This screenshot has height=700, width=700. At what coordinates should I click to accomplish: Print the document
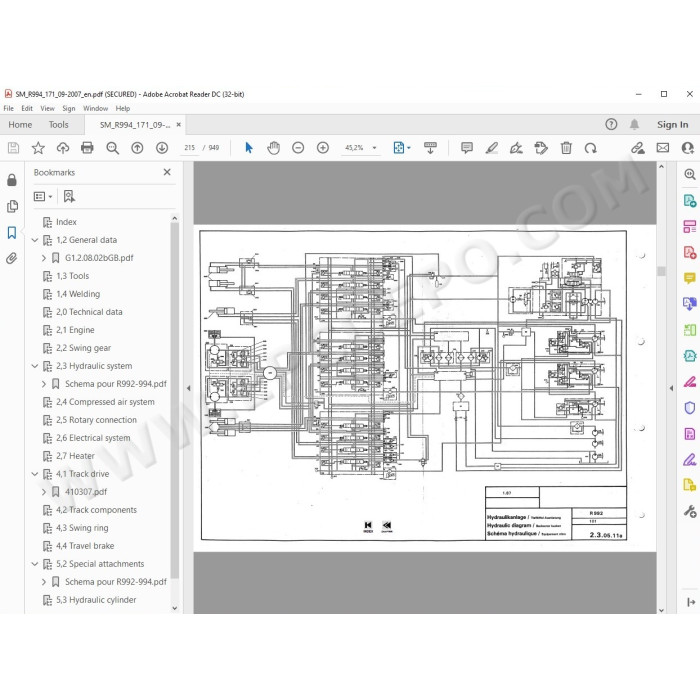coord(87,148)
